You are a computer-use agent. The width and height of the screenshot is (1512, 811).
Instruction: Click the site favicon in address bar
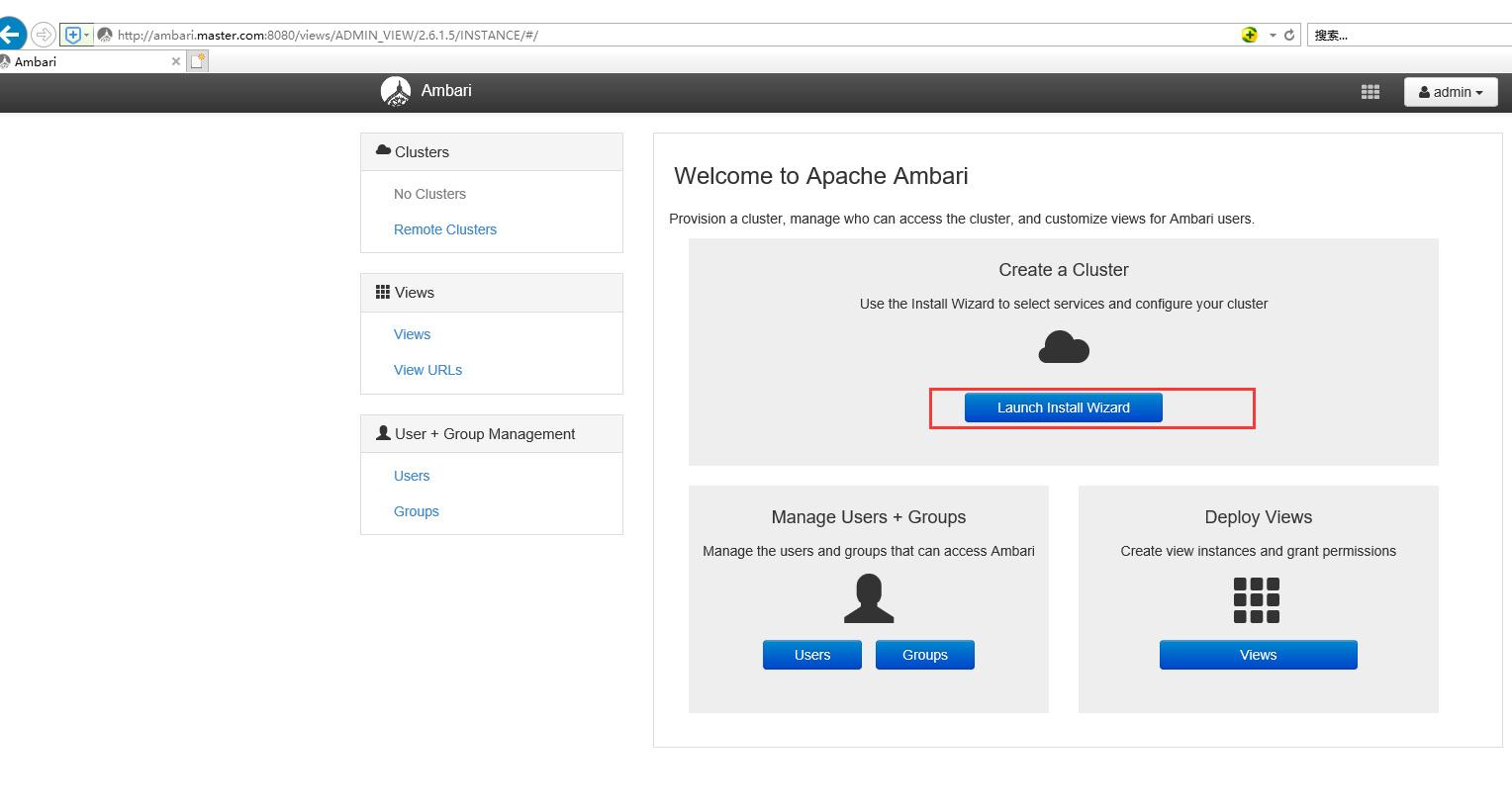105,35
